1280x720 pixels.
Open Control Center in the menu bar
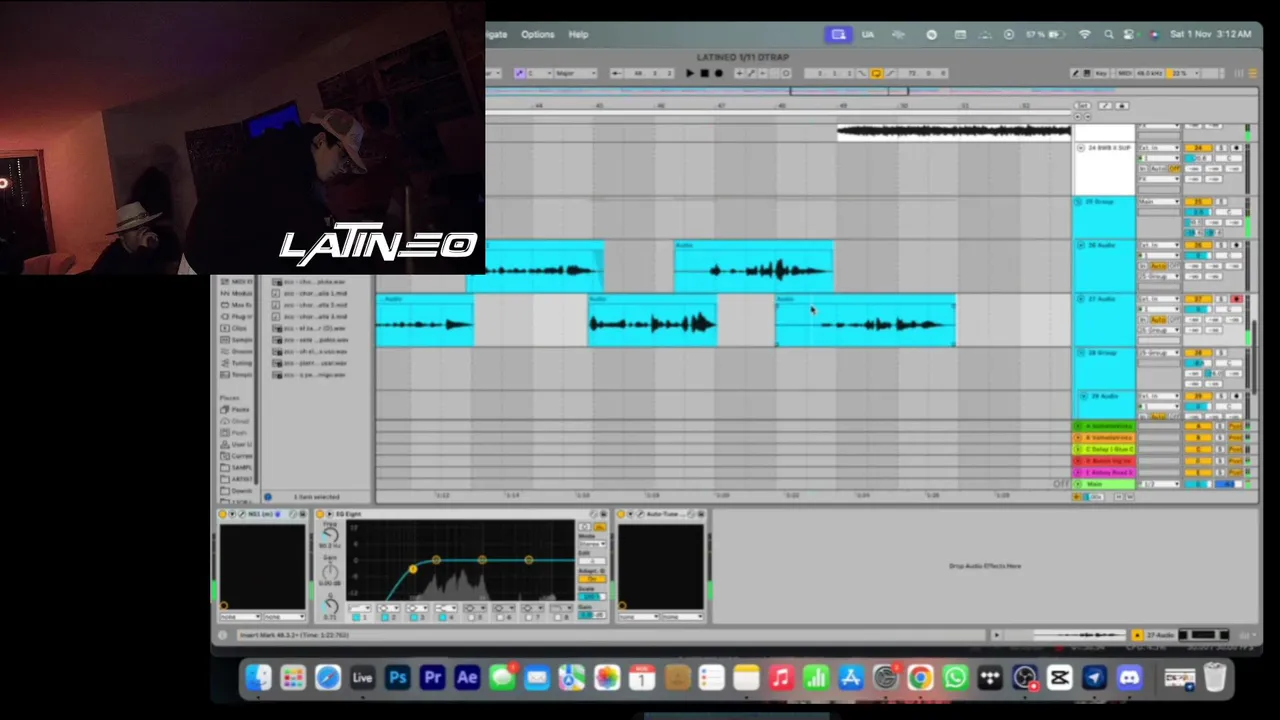click(1131, 34)
